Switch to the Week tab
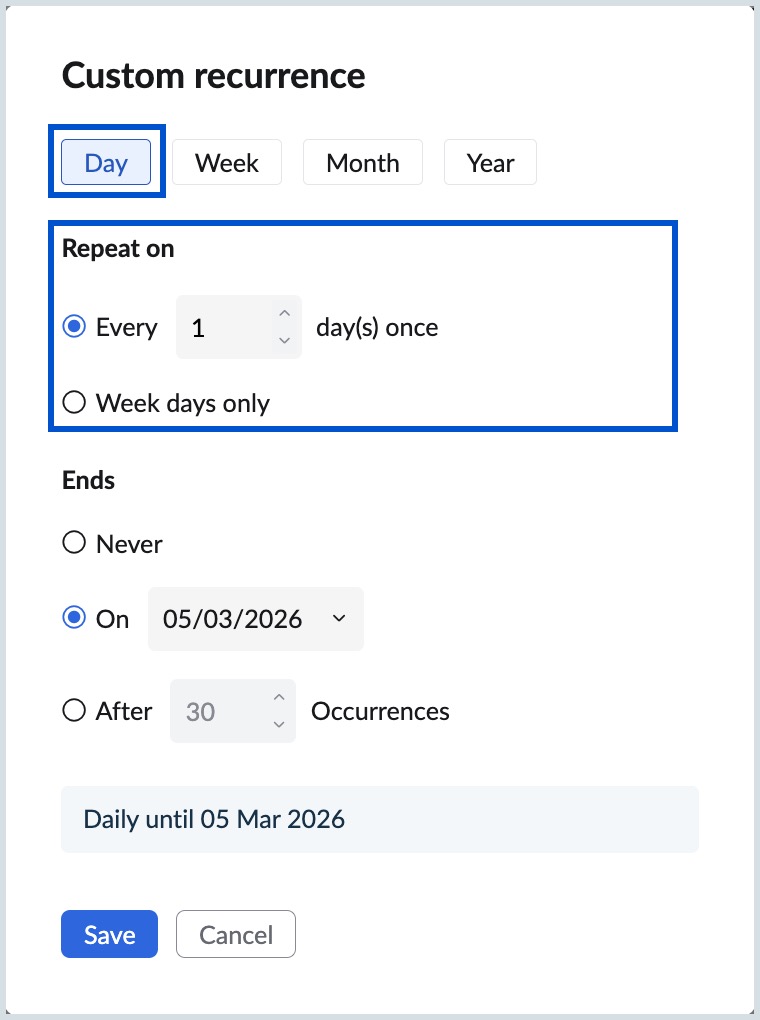The width and height of the screenshot is (760, 1020). tap(226, 162)
